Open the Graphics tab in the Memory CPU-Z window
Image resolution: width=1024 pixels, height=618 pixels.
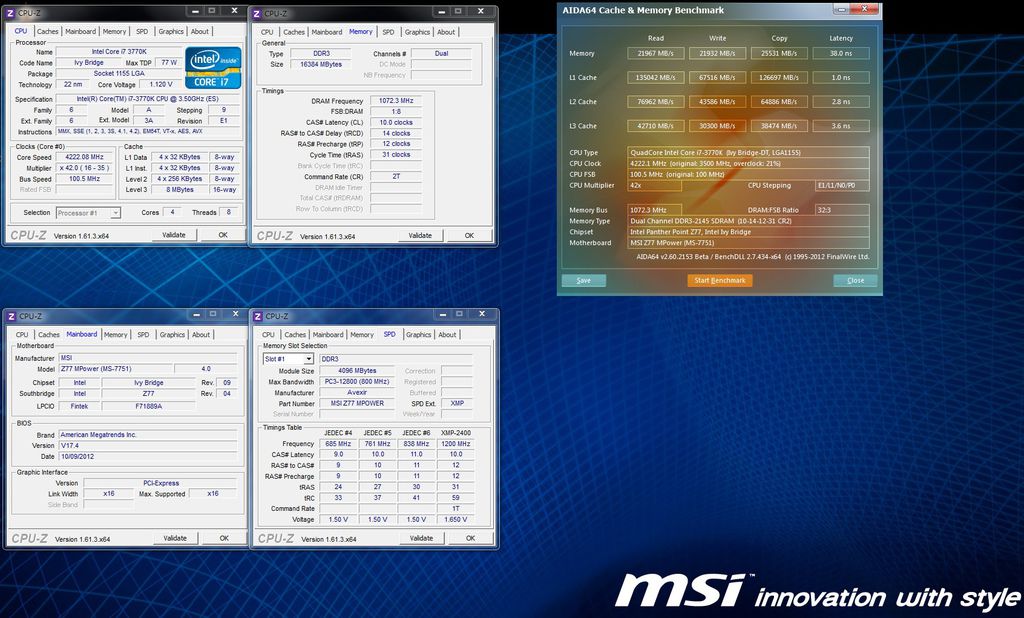(x=417, y=32)
